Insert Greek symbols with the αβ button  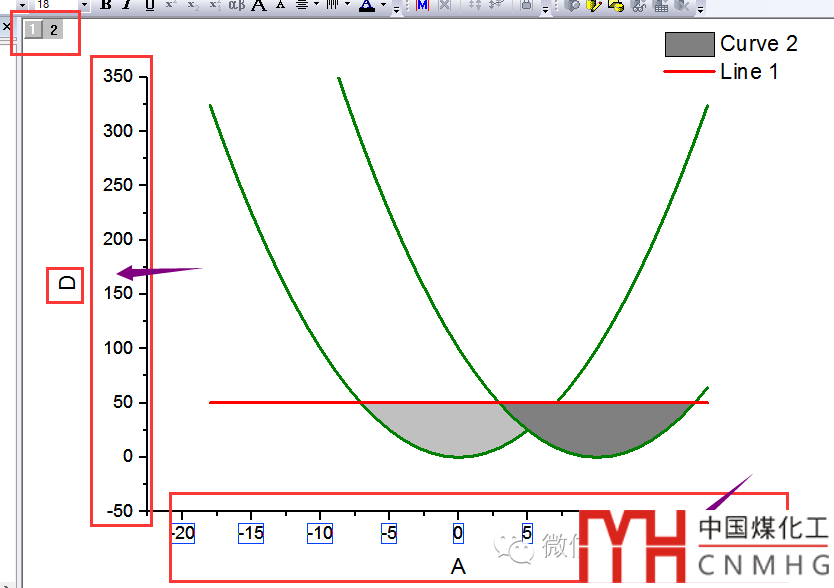[x=236, y=5]
